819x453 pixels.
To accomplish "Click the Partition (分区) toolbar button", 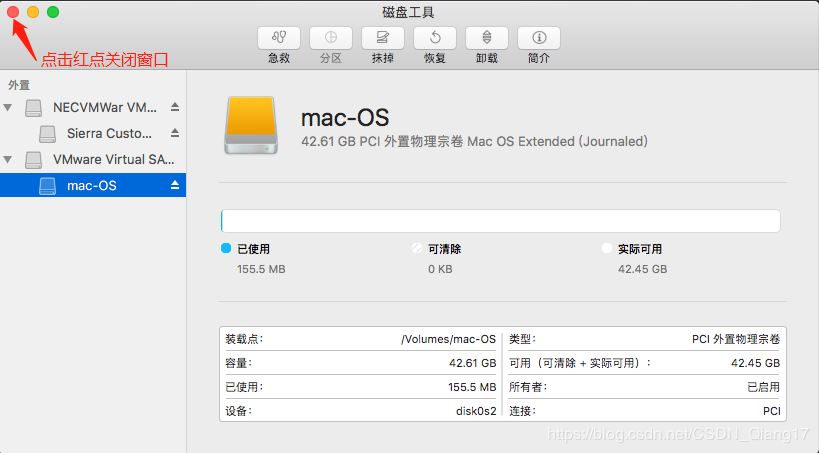I will click(x=331, y=38).
